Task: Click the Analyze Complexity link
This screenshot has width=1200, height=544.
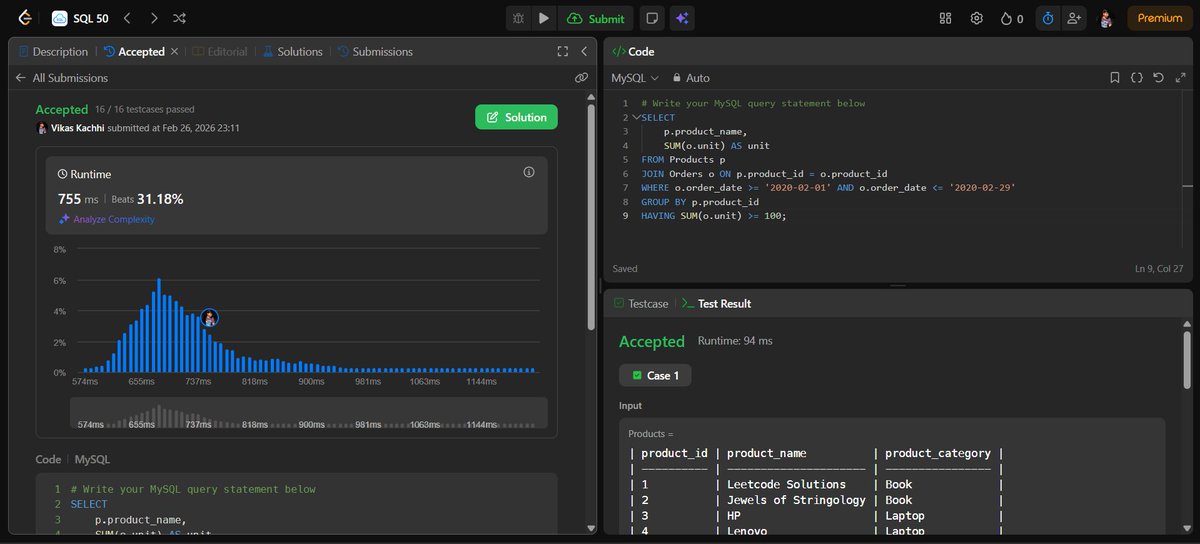Action: 107,219
